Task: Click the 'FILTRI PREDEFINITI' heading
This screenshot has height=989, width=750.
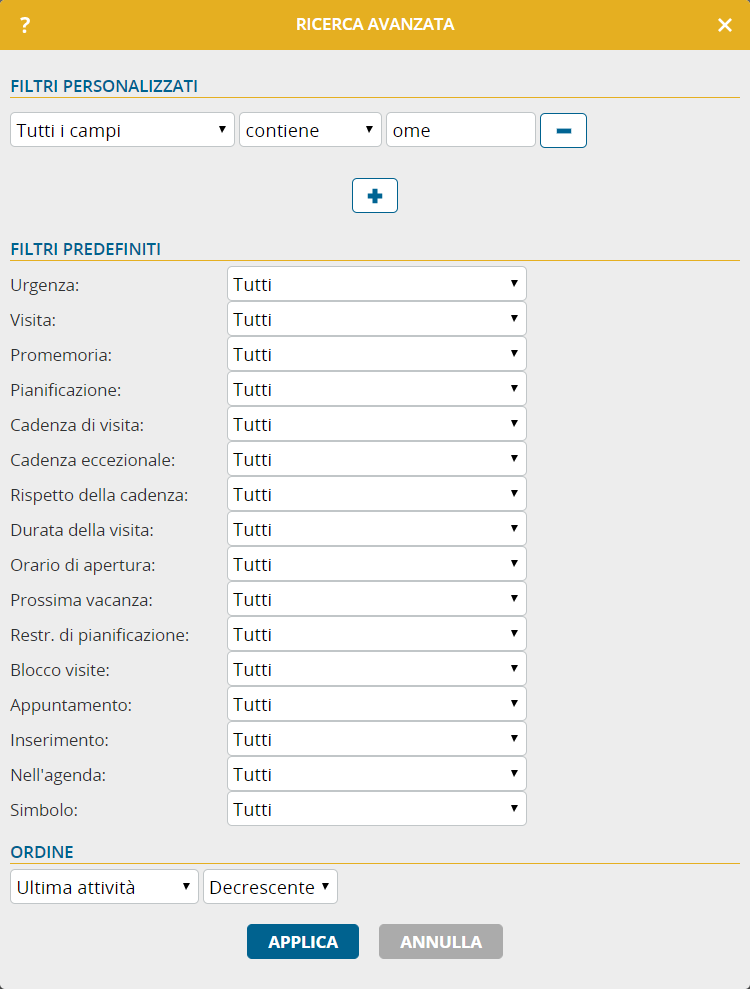Action: pyautogui.click(x=86, y=249)
